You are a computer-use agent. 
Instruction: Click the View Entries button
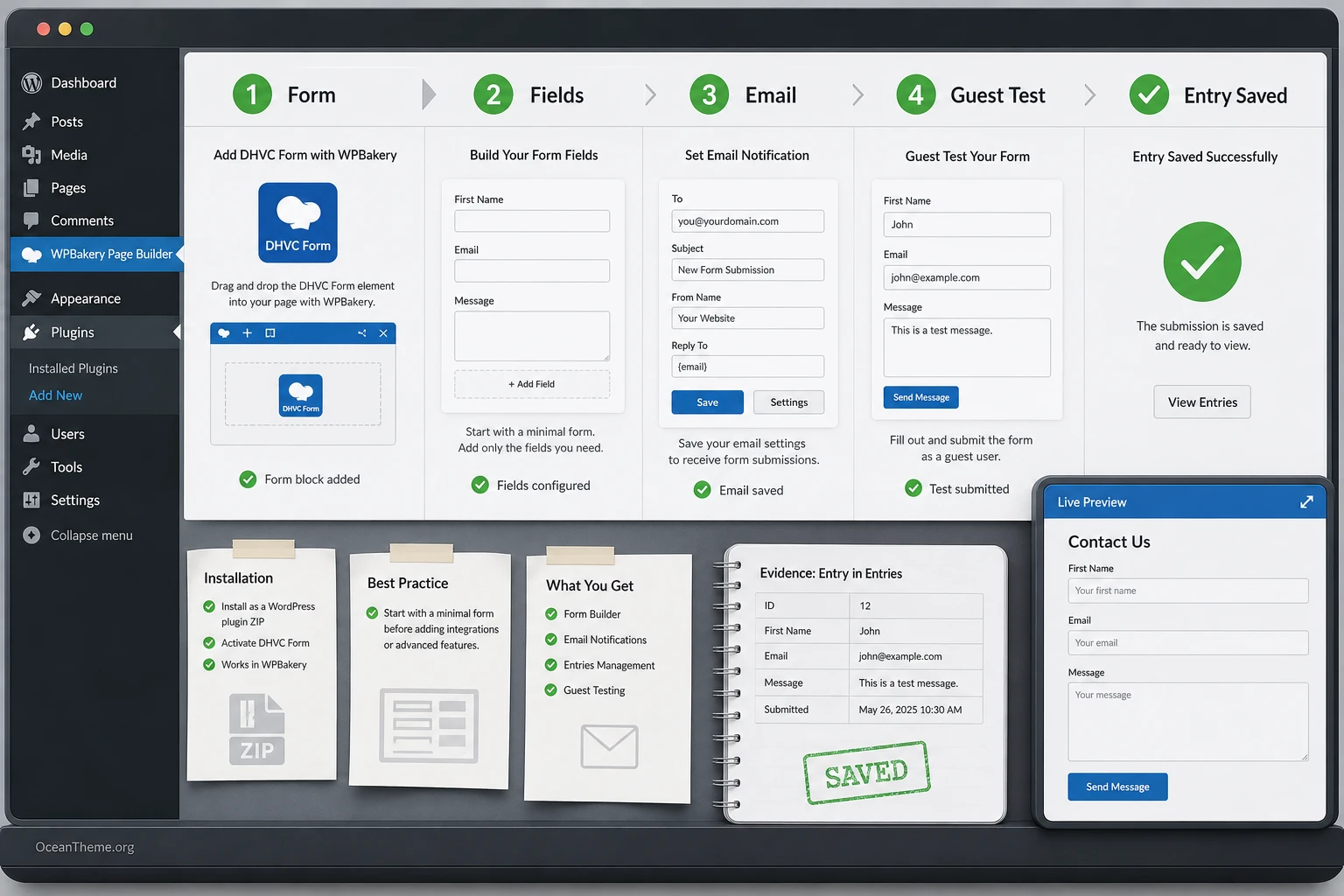click(x=1202, y=402)
